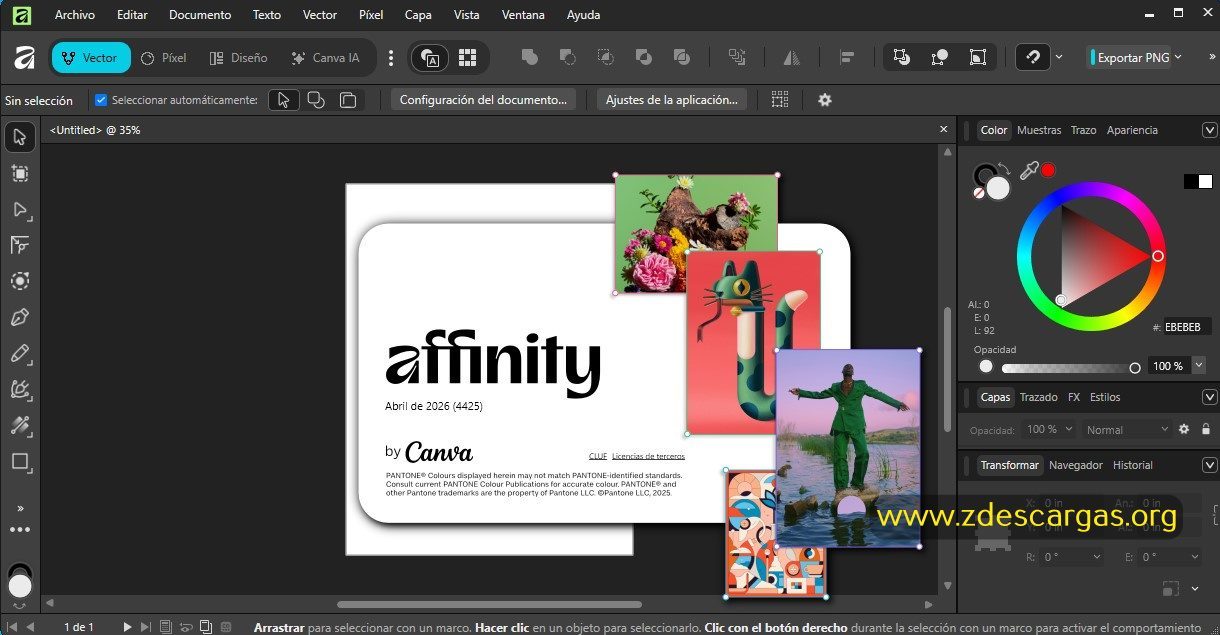1220x635 pixels.
Task: Open the Capa menu
Action: [x=418, y=15]
